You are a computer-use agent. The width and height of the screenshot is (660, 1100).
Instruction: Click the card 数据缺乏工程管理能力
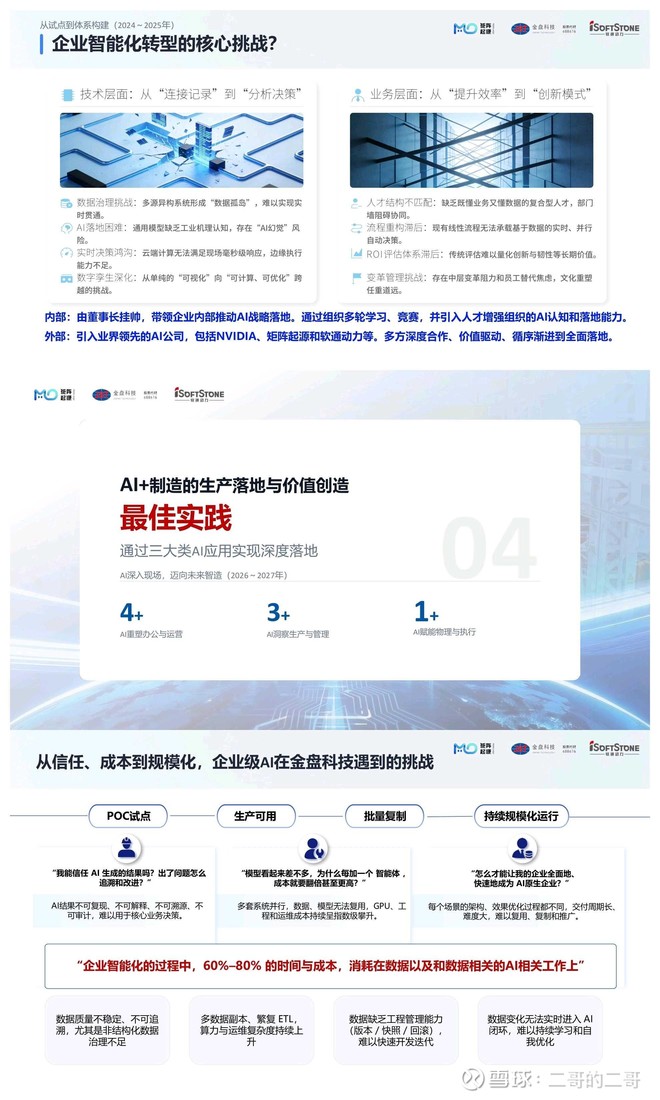pyautogui.click(x=396, y=1030)
